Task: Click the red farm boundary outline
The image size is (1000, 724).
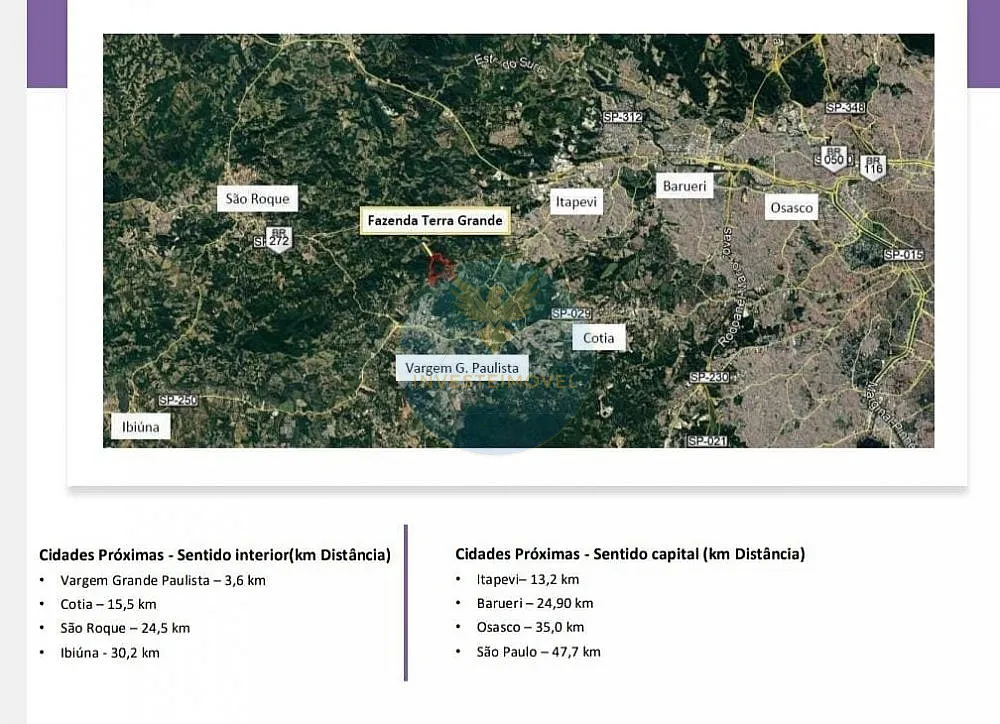Action: [x=440, y=269]
